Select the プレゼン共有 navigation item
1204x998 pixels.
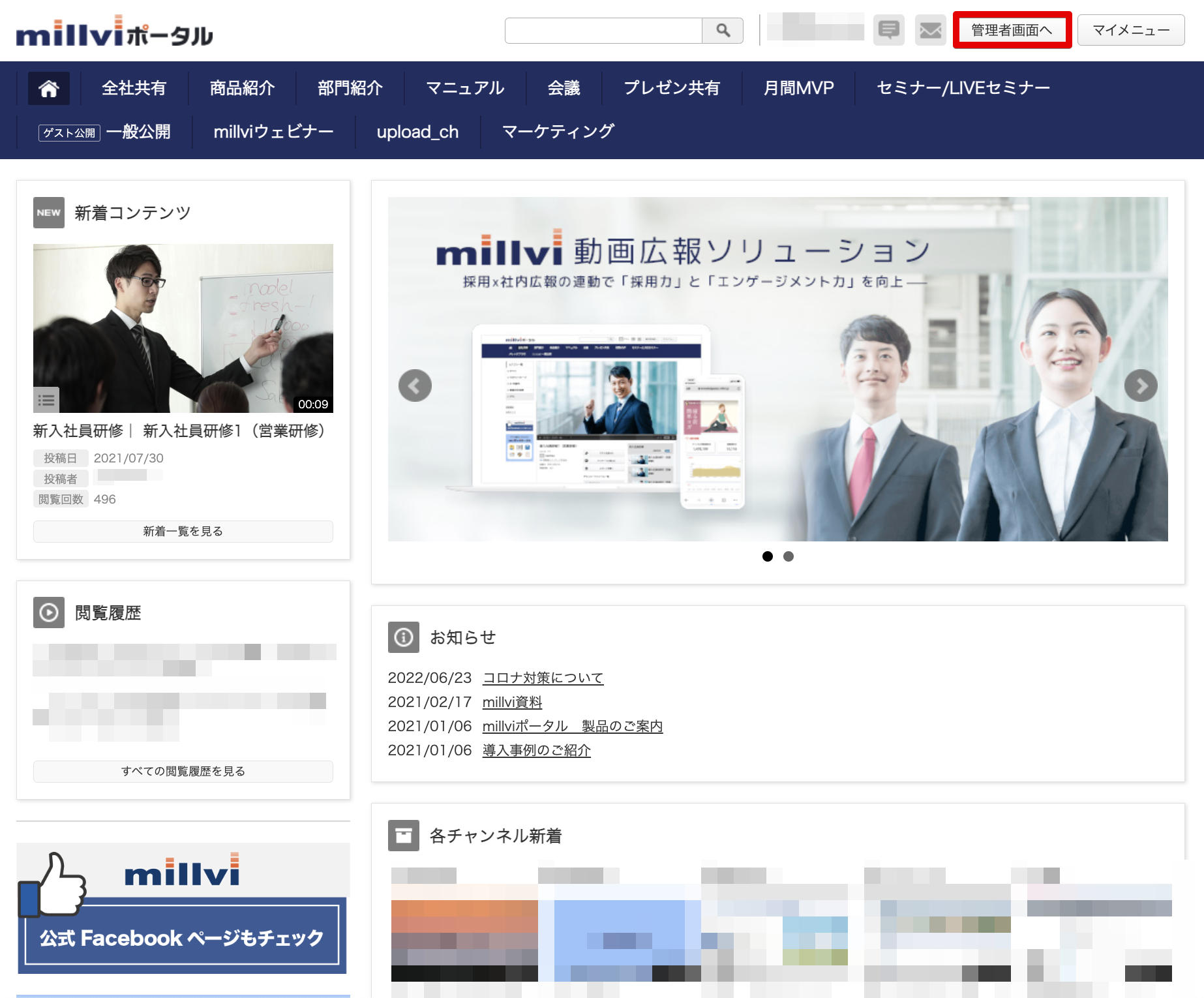point(671,88)
